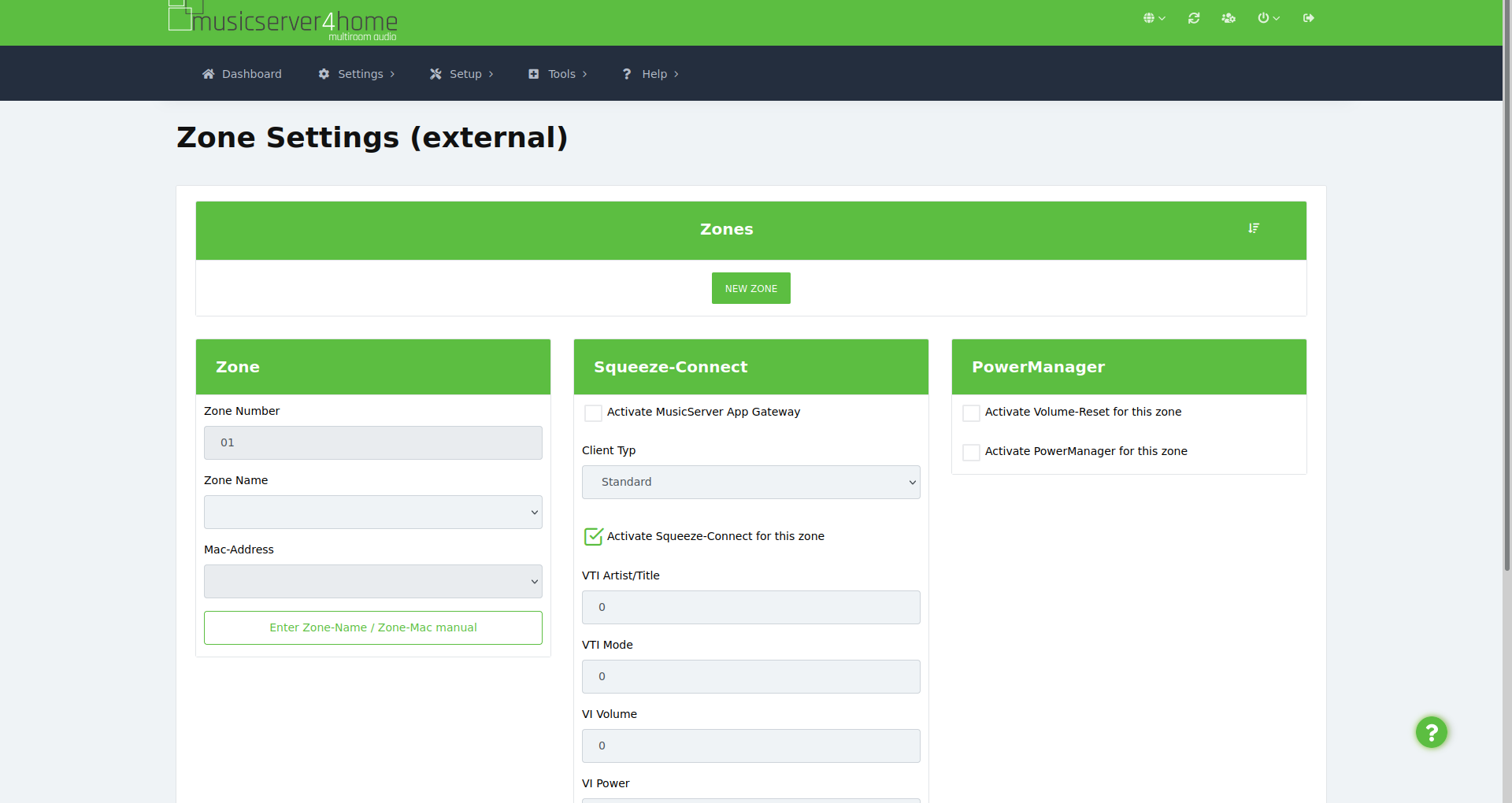Click the VI Power label
The image size is (1512, 803).
click(606, 783)
